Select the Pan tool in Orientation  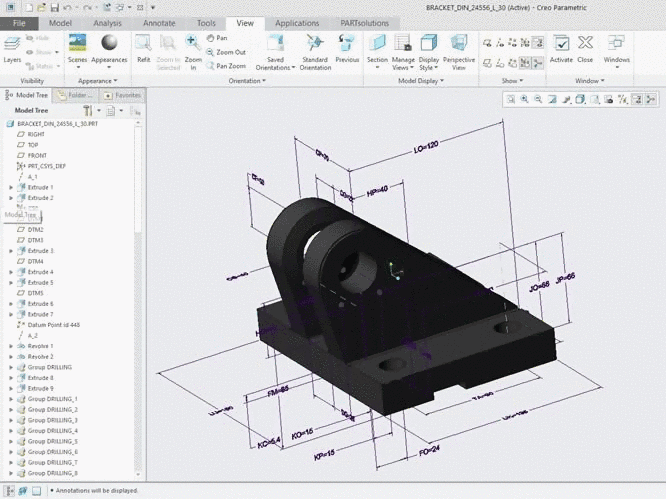click(216, 38)
